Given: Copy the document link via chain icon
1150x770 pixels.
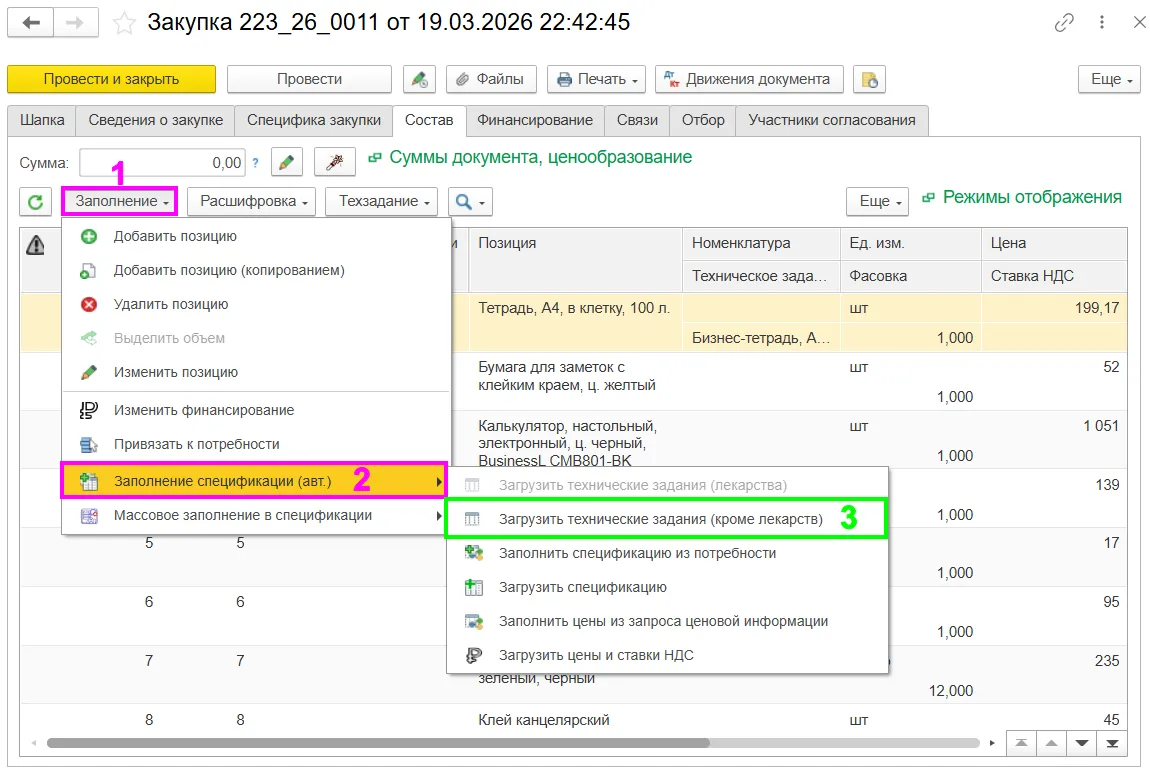Looking at the screenshot, I should (x=1063, y=23).
